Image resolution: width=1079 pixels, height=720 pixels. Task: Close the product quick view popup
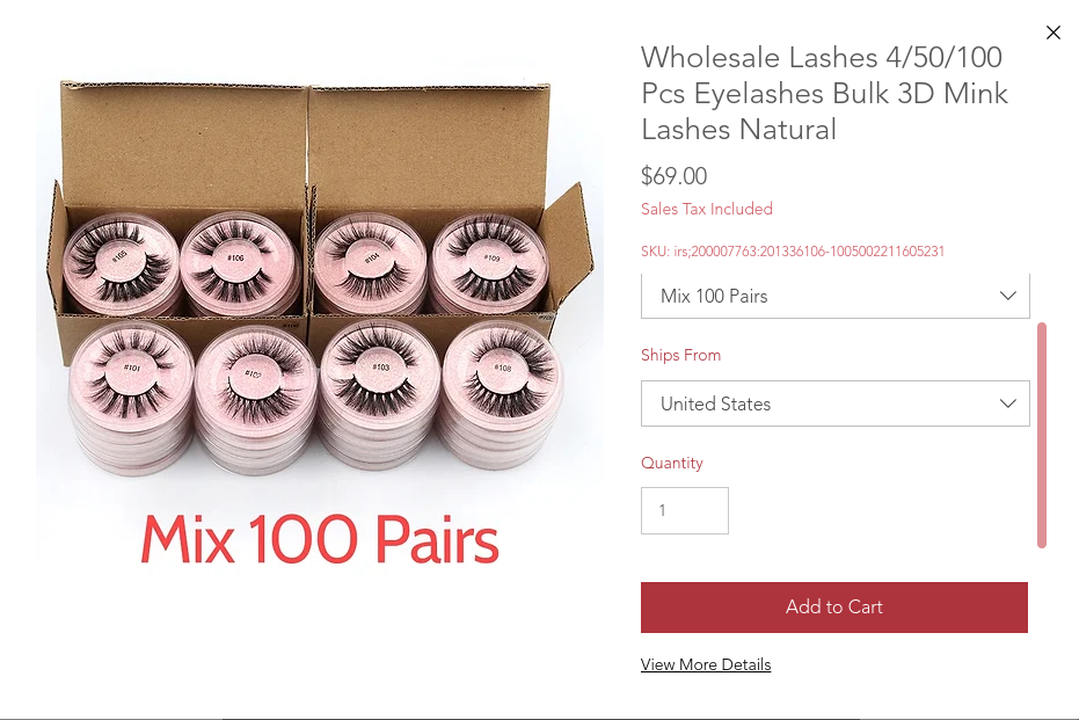click(x=1053, y=32)
